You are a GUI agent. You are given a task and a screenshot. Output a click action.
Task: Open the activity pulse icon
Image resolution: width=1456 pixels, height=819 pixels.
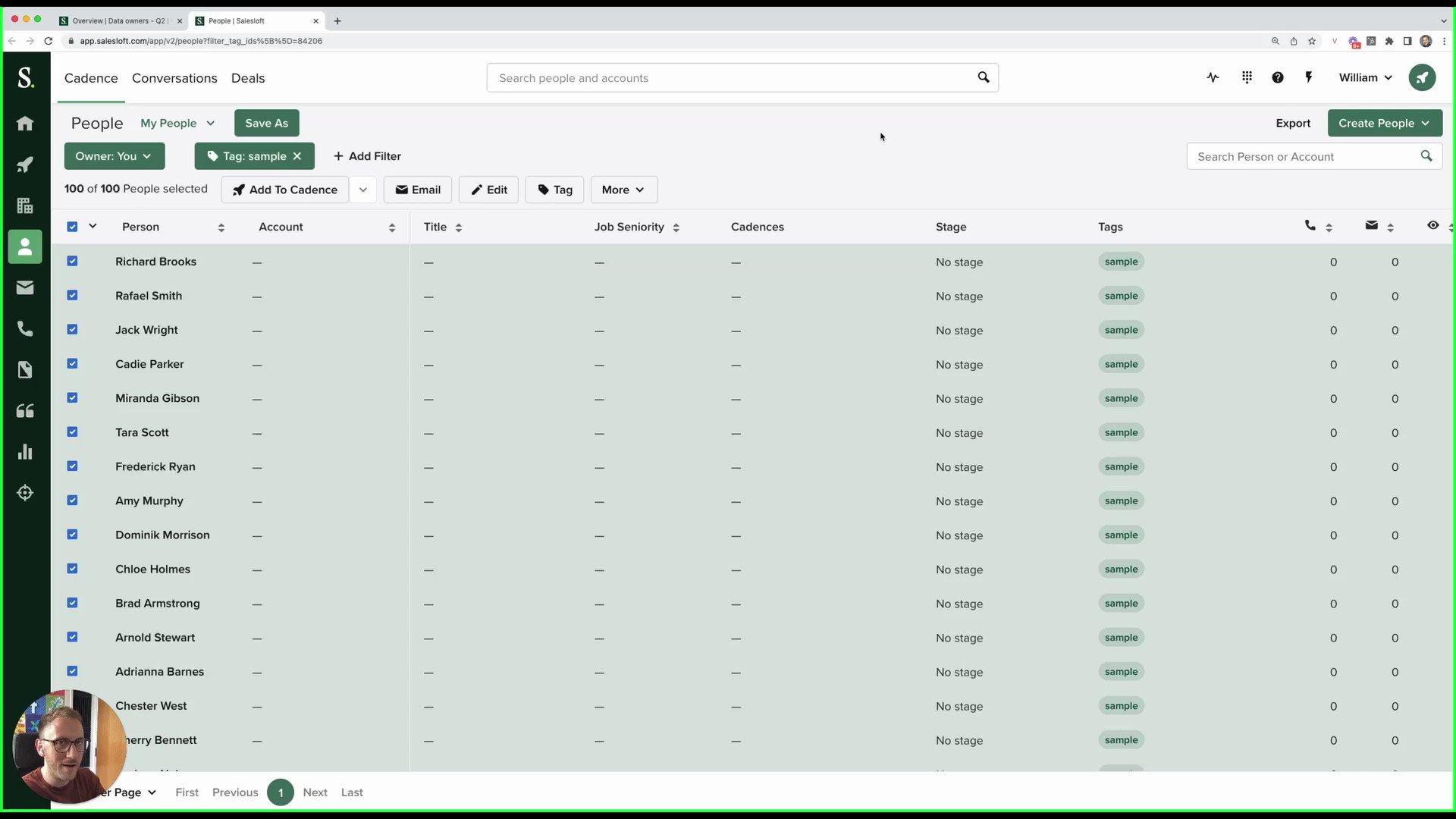(x=1213, y=77)
